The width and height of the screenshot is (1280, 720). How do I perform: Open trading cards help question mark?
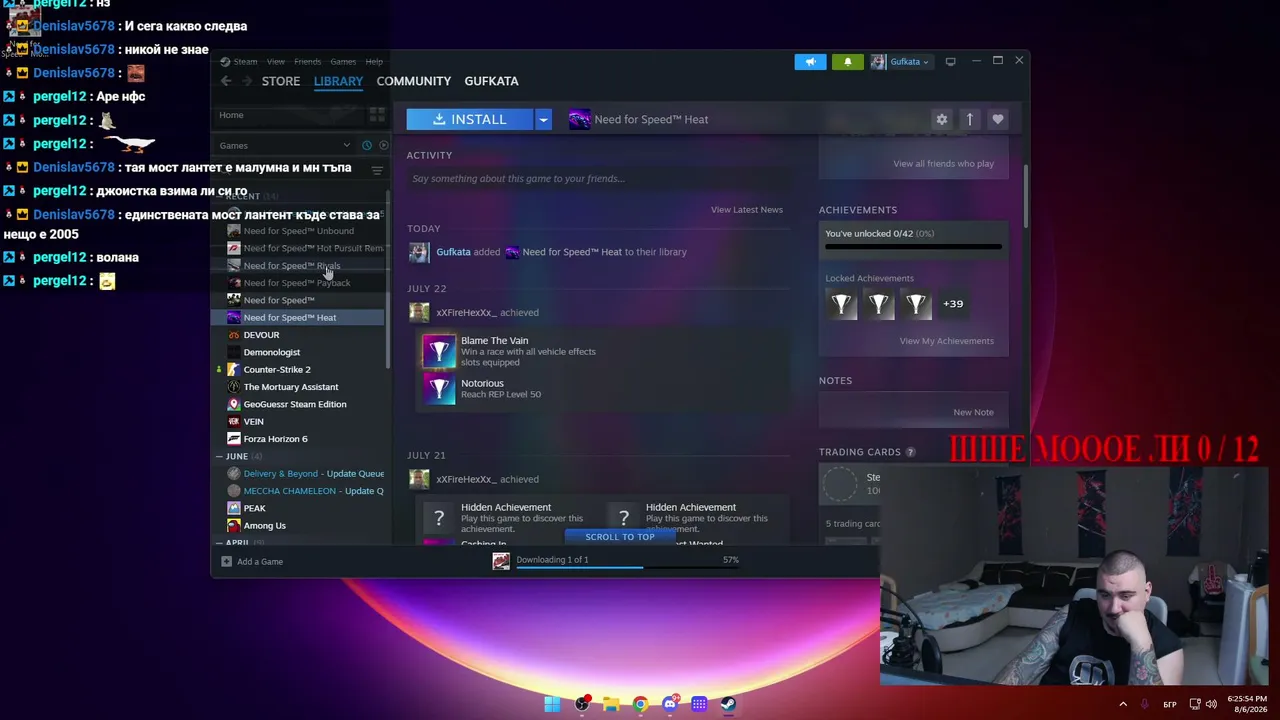coord(910,452)
